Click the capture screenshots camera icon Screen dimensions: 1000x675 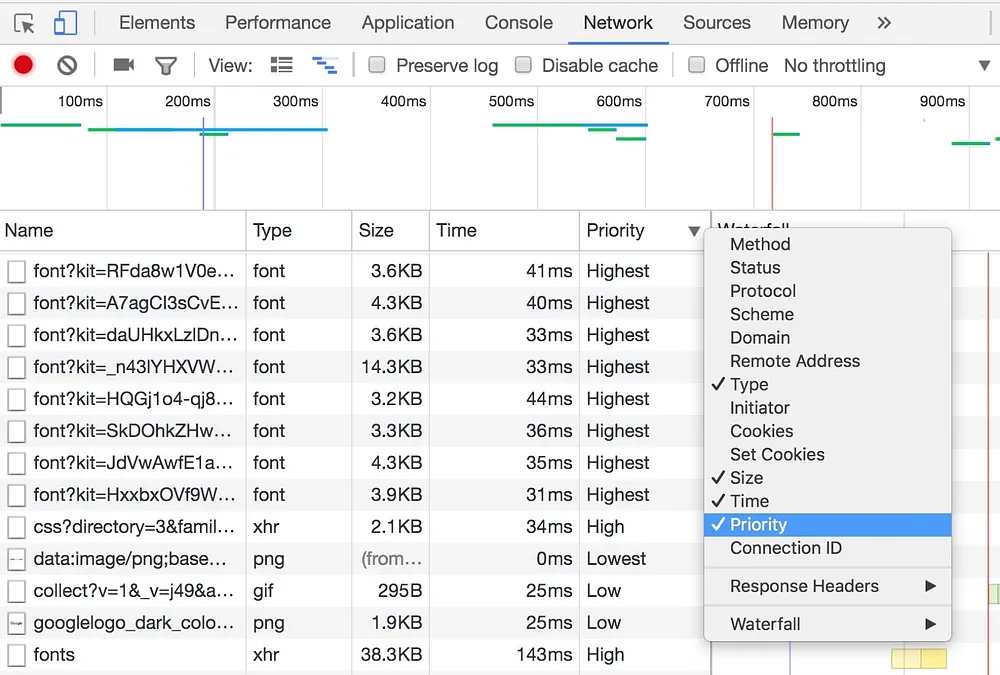[124, 66]
